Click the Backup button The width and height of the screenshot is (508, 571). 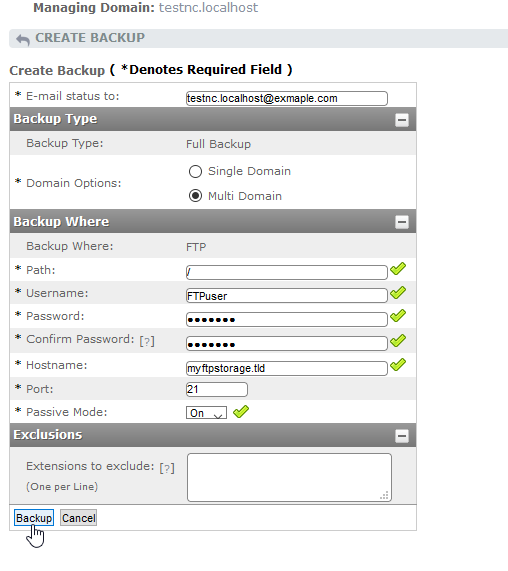click(x=34, y=517)
